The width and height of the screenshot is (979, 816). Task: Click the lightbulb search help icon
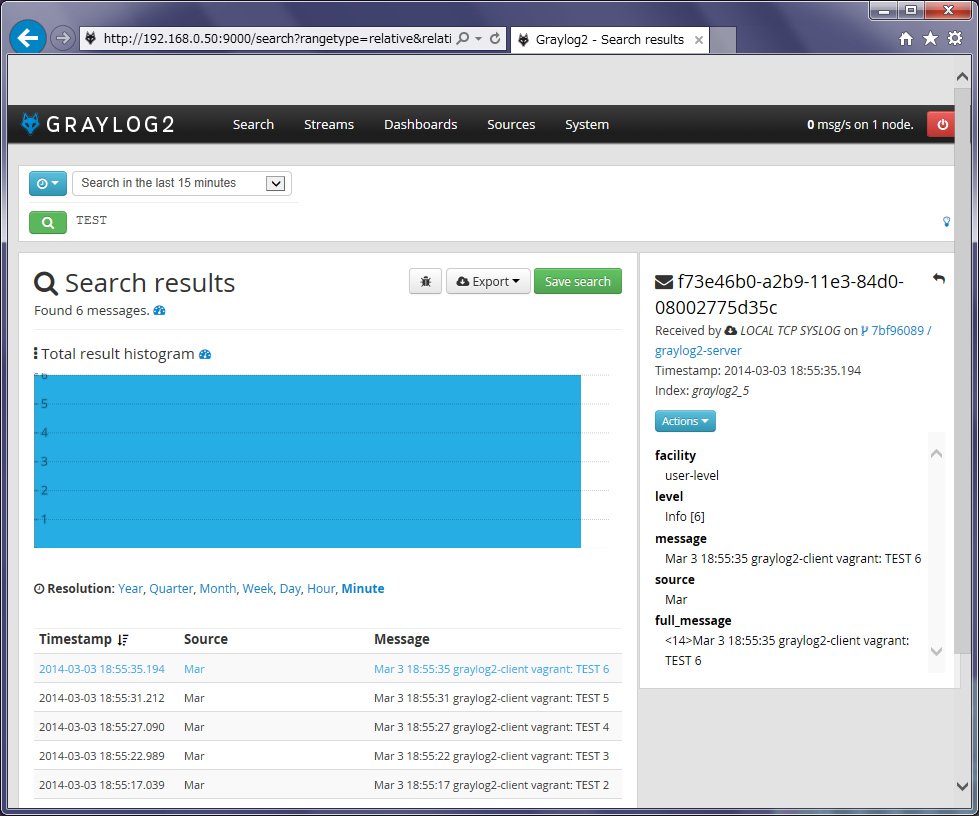[x=947, y=222]
